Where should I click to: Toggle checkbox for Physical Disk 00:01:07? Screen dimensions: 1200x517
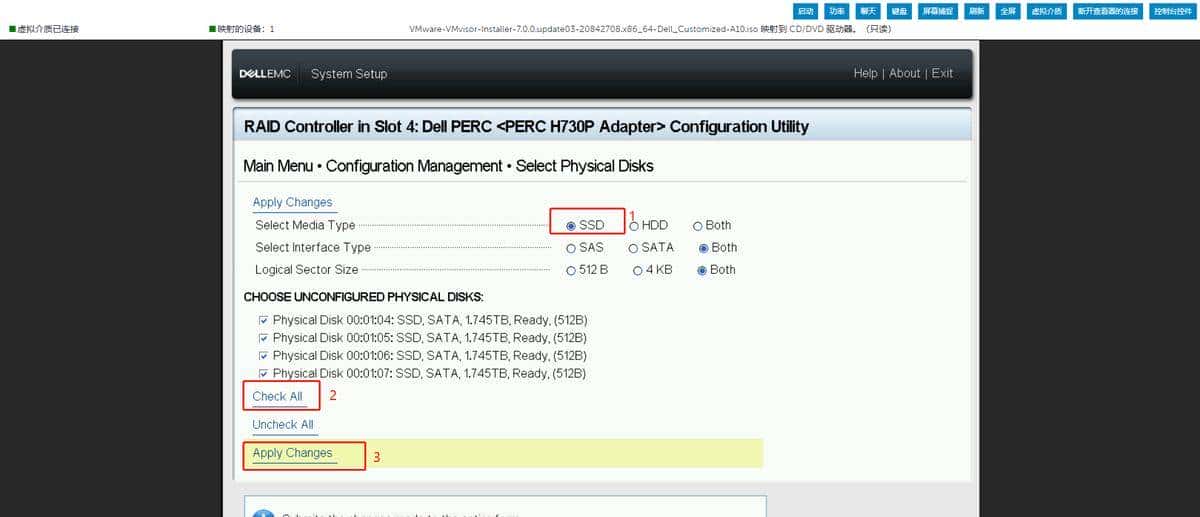(263, 374)
